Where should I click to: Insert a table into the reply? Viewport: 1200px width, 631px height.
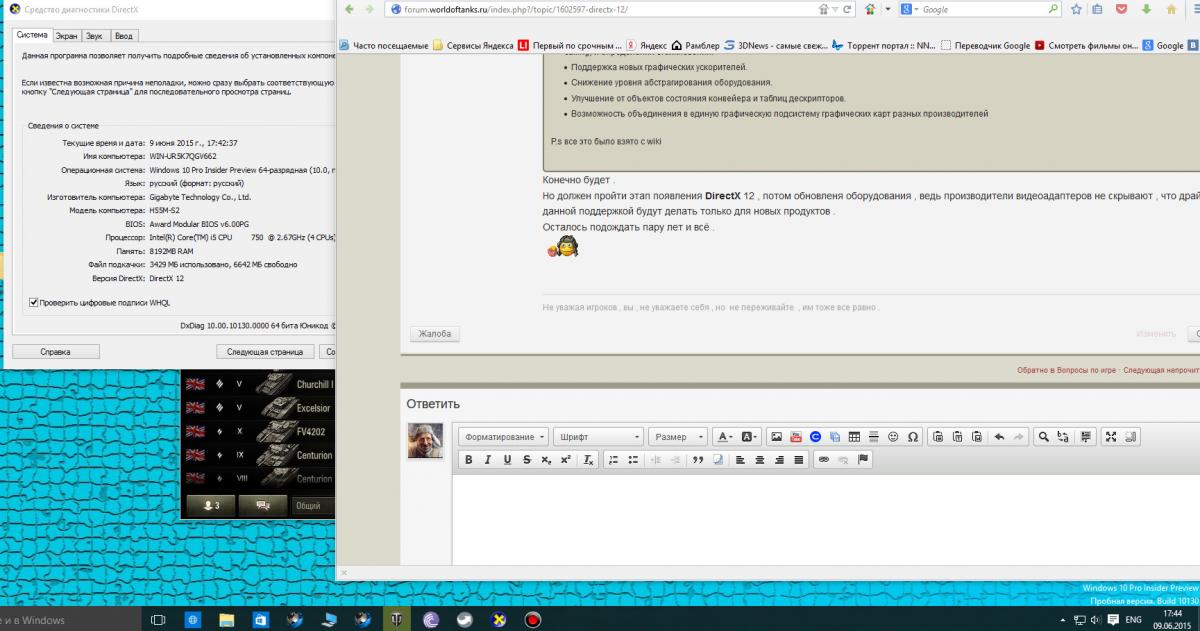click(854, 437)
